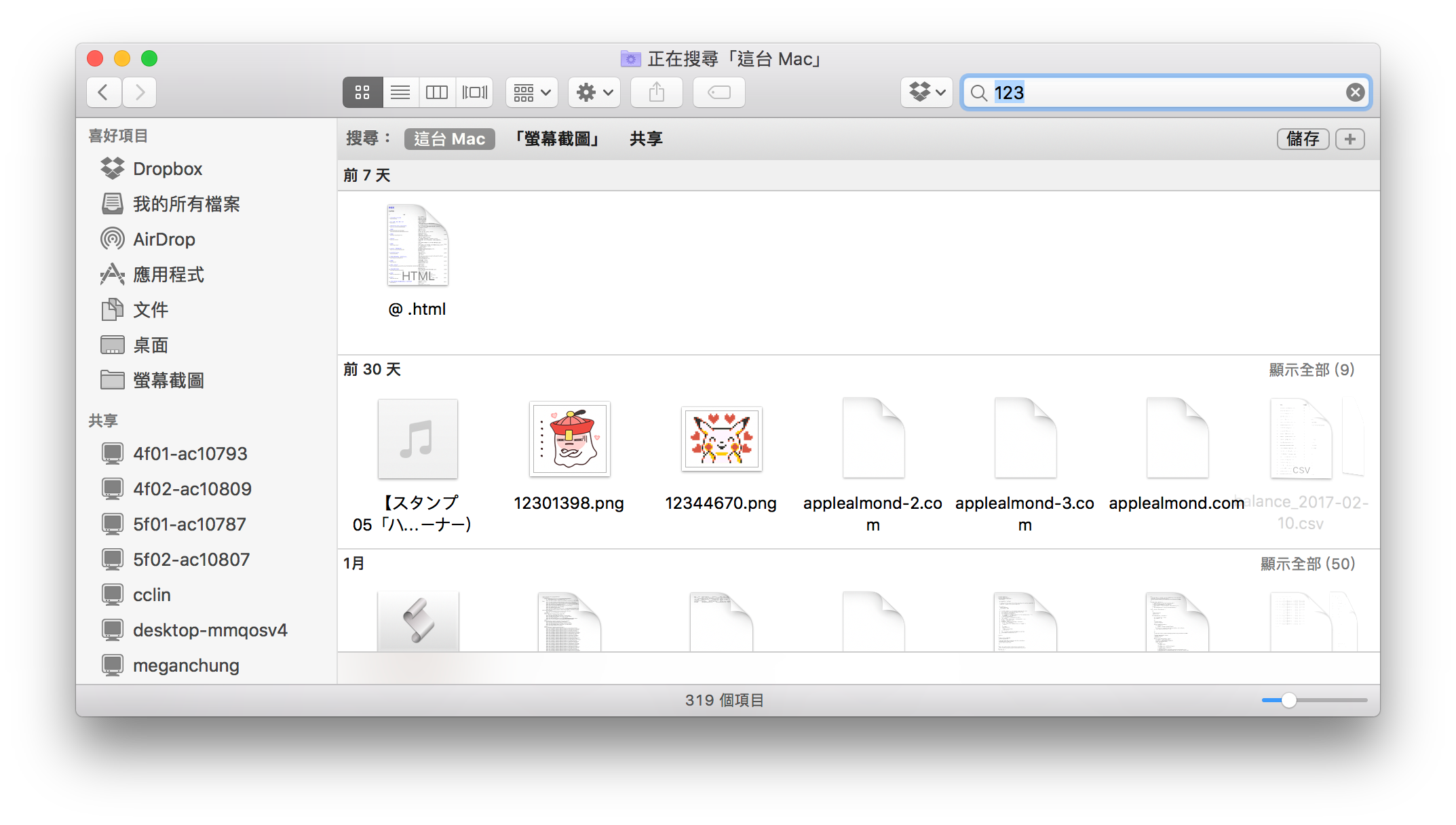Go back with the left arrow button

click(104, 92)
